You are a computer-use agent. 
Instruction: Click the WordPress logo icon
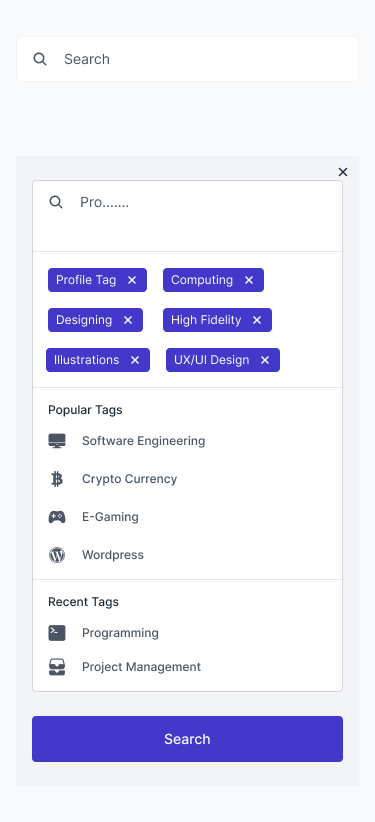[x=57, y=555]
